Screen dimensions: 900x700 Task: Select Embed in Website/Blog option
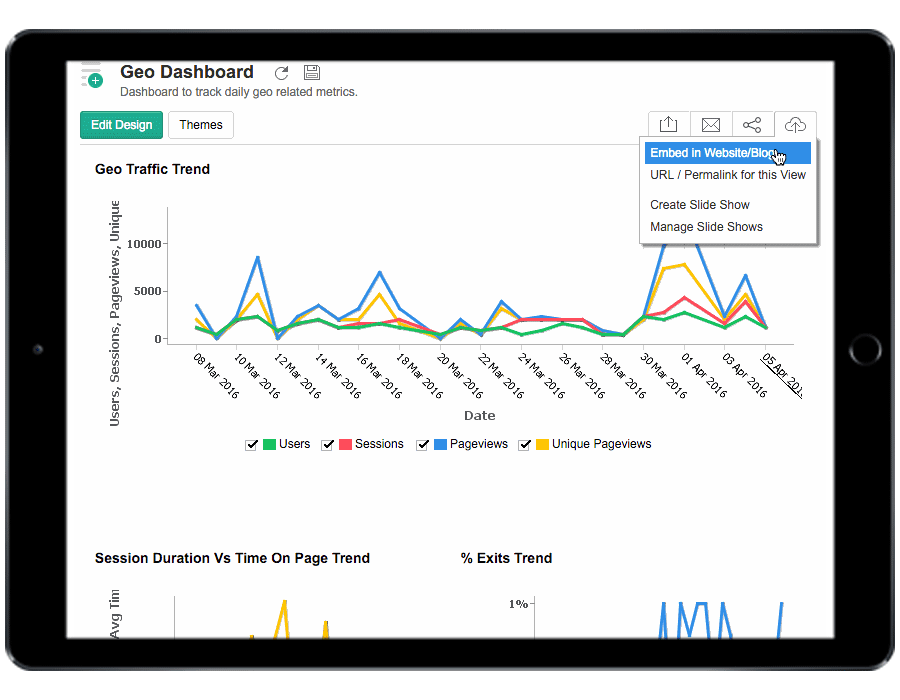[x=727, y=153]
